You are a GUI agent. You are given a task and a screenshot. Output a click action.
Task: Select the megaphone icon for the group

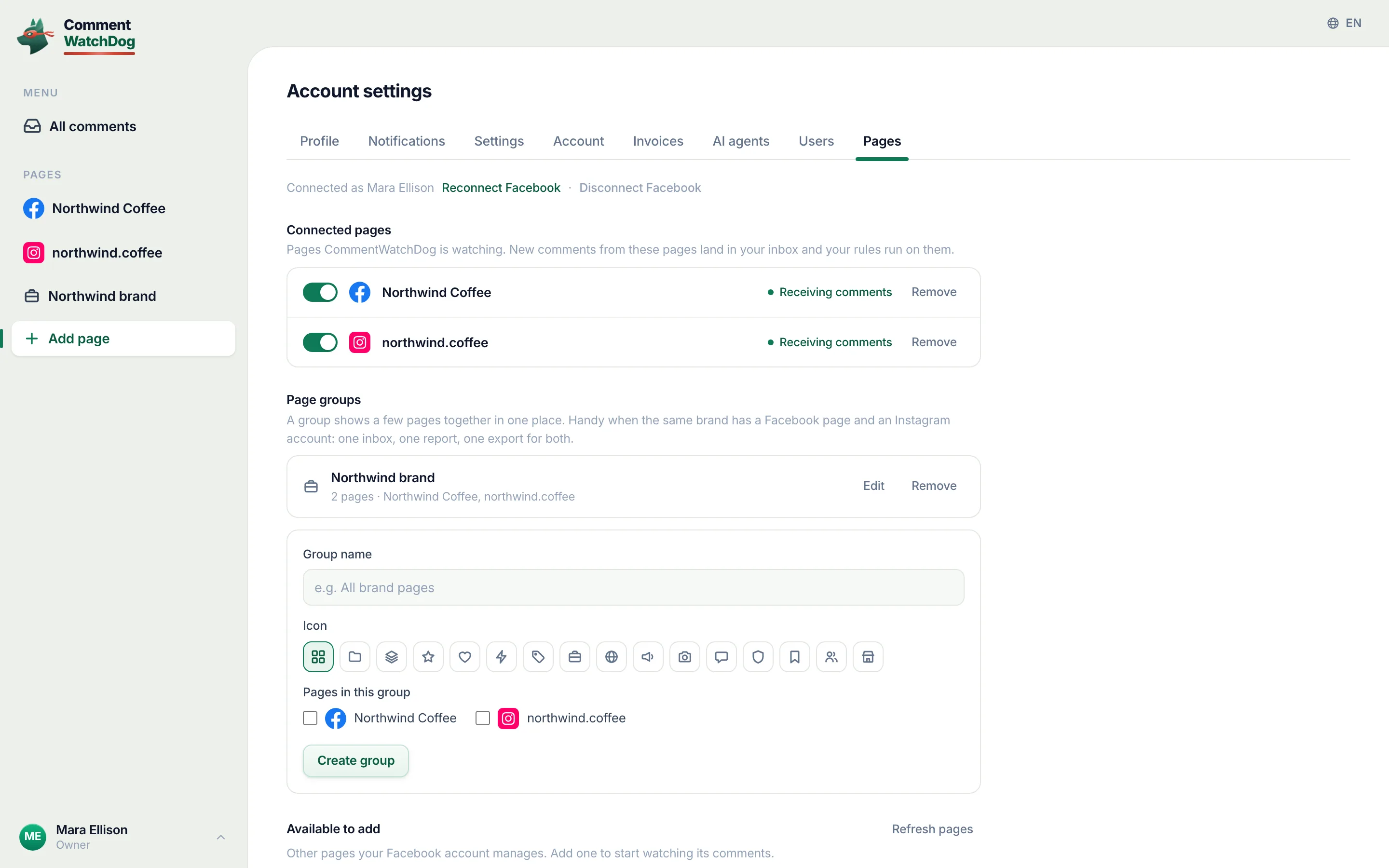coord(648,657)
